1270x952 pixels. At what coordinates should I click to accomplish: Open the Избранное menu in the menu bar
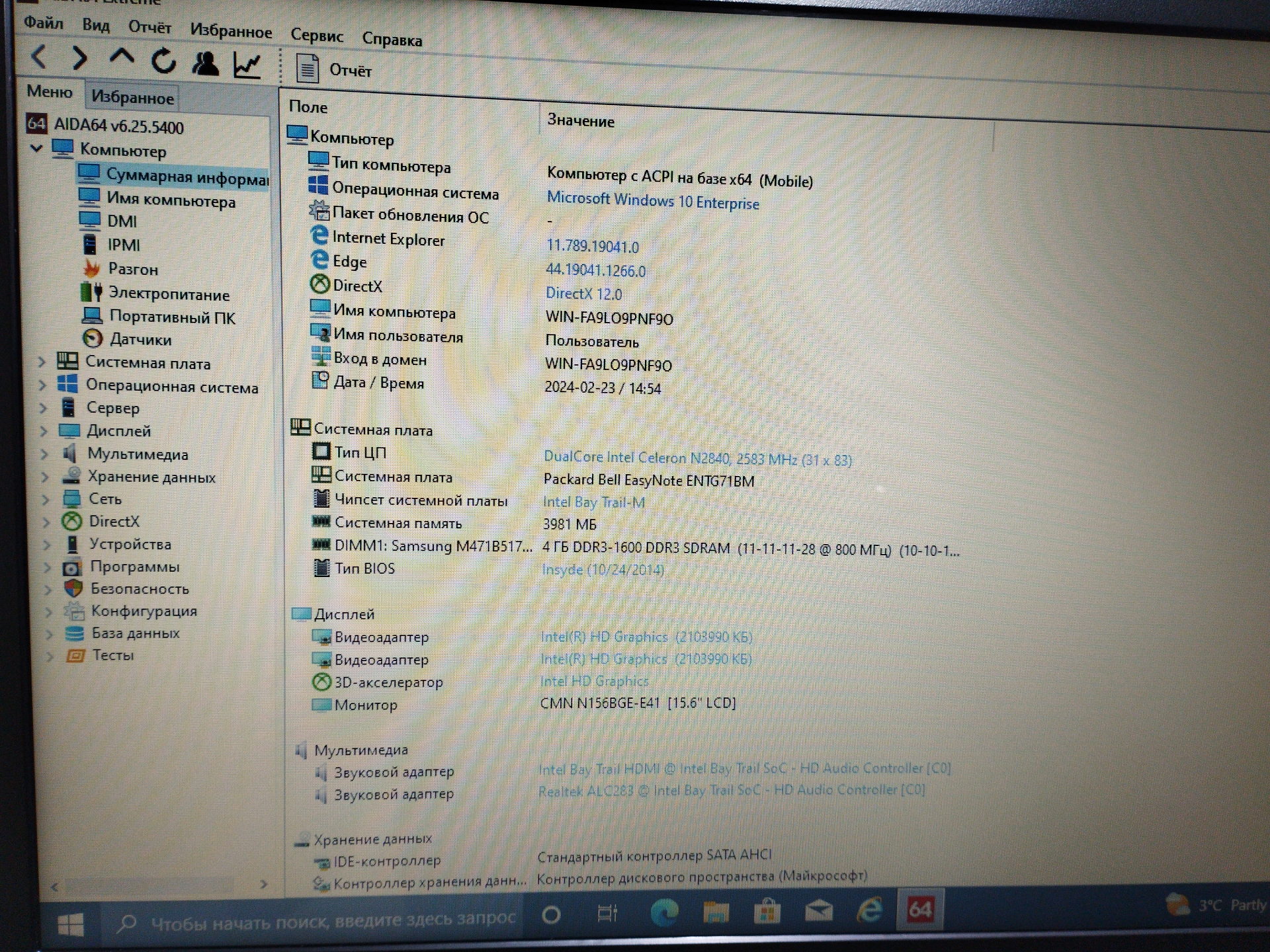pos(231,31)
